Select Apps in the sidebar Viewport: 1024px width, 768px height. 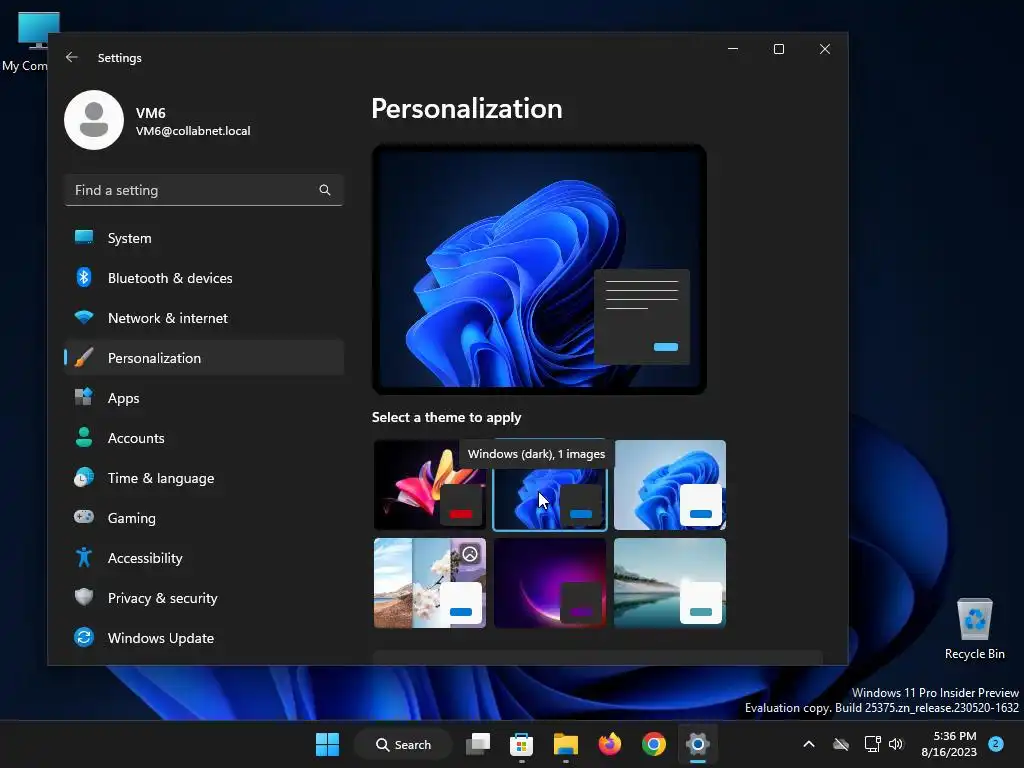[204, 397]
